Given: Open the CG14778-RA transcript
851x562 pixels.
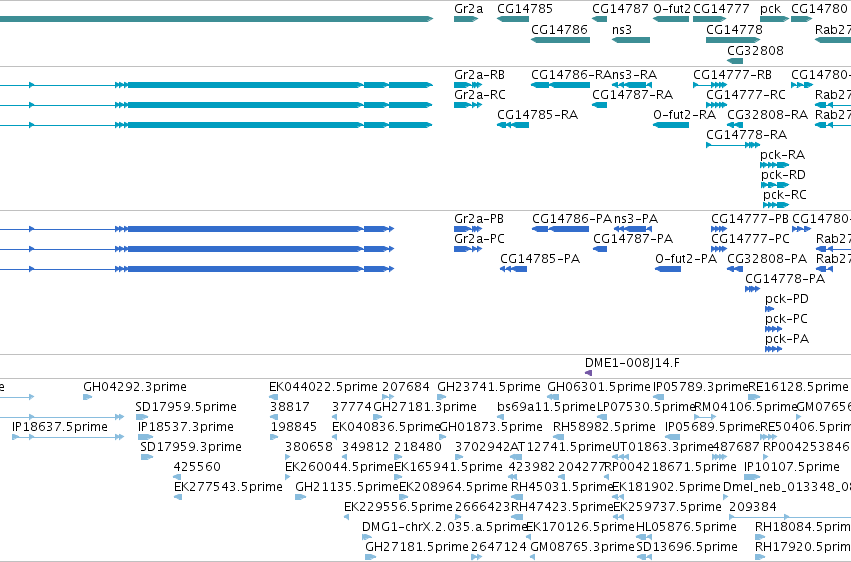Looking at the screenshot, I should click(733, 145).
